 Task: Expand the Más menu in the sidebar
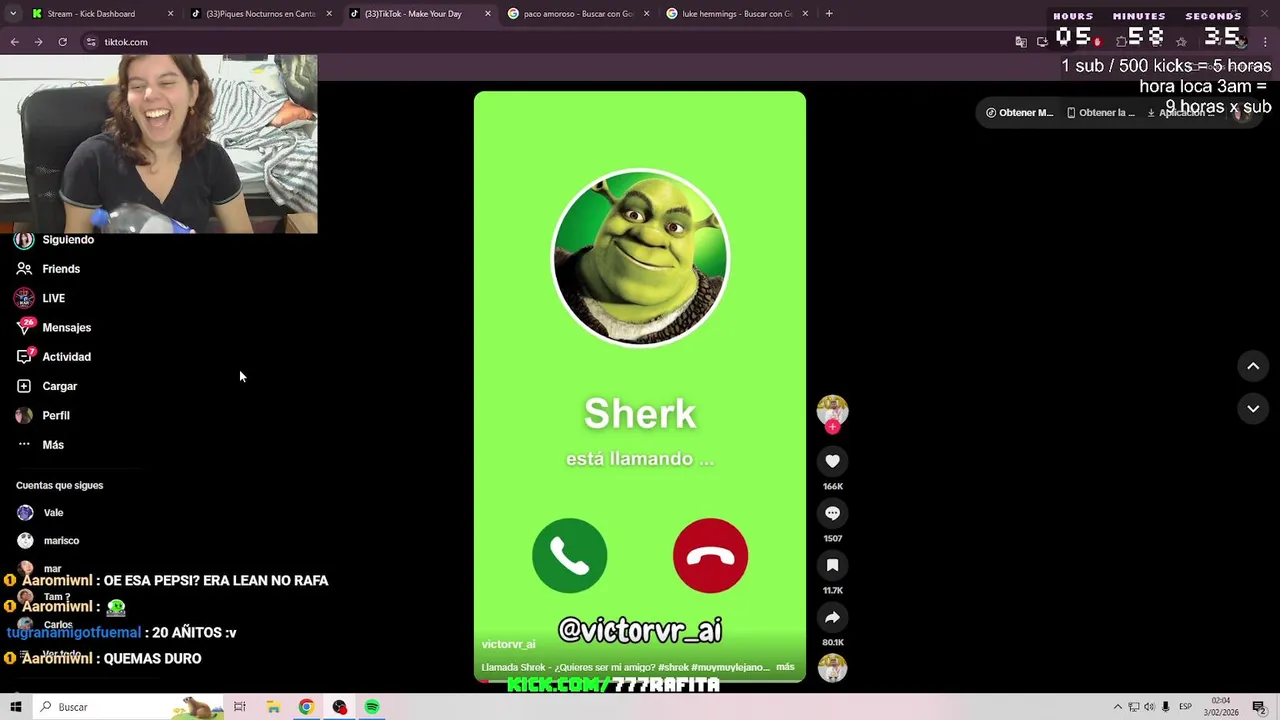(x=40, y=445)
